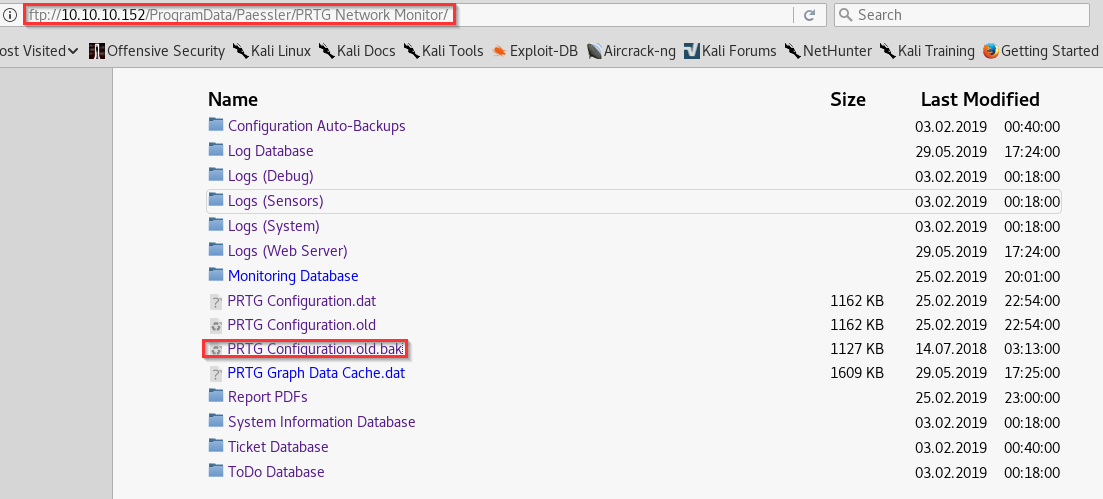
Task: Click the reload page icon in the address bar
Action: click(809, 15)
